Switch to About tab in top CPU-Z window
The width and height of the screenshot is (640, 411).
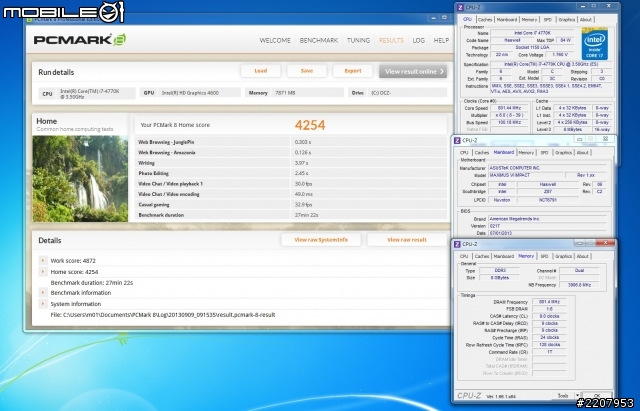coord(586,20)
